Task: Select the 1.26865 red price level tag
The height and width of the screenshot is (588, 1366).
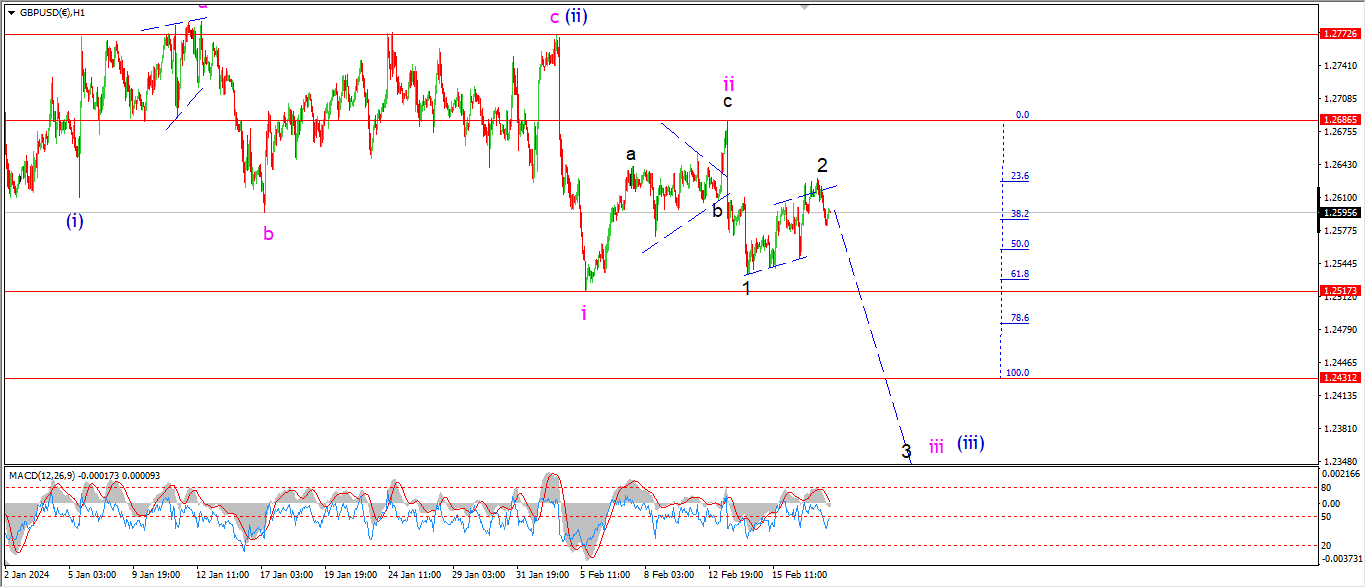Action: (x=1341, y=120)
